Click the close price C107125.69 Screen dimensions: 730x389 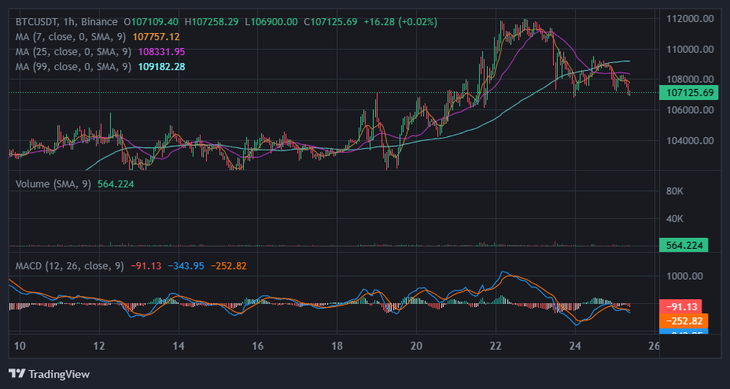[331, 22]
